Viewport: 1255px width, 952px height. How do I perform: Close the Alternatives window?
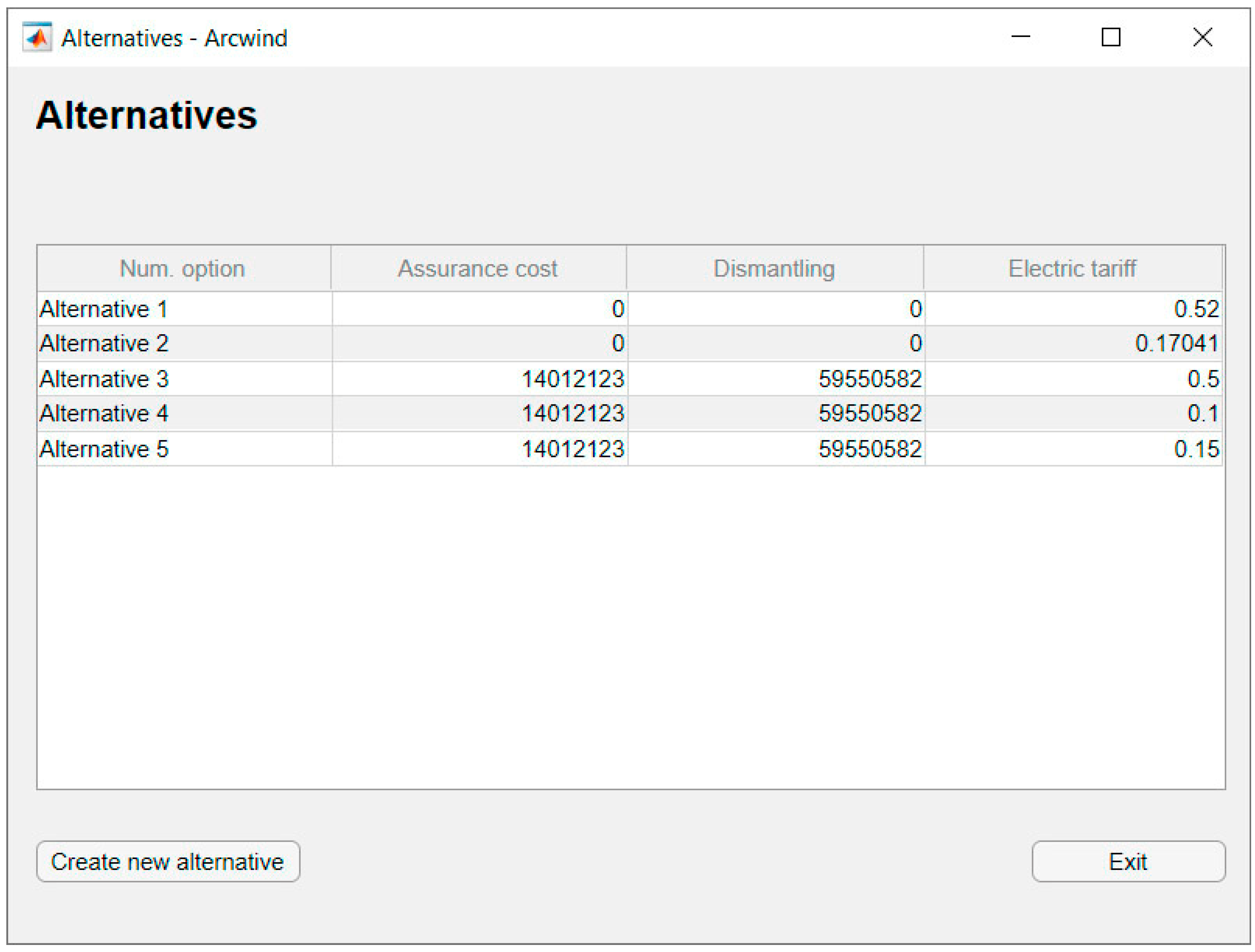[x=1202, y=37]
